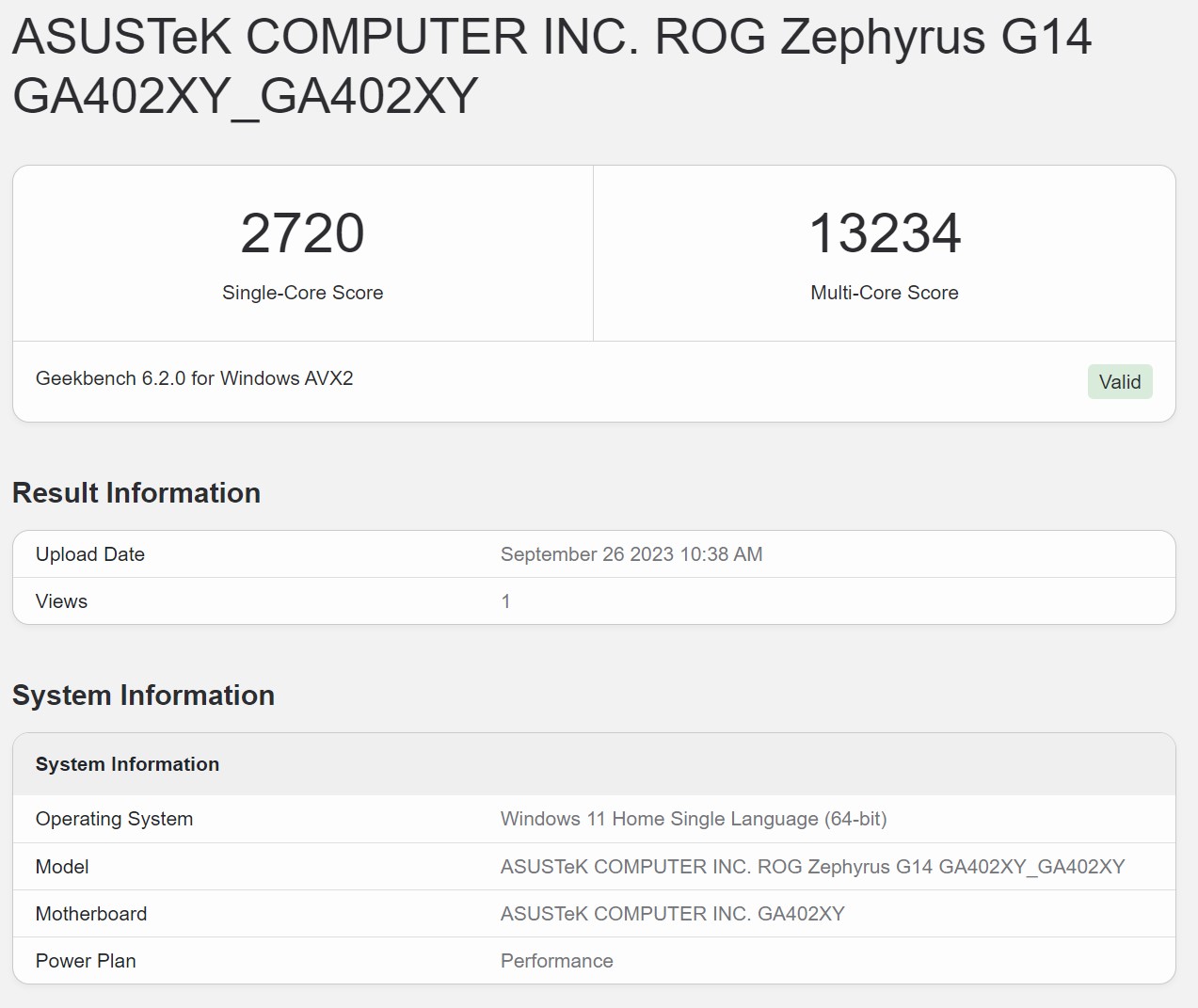Click the Views row label

pos(61,601)
